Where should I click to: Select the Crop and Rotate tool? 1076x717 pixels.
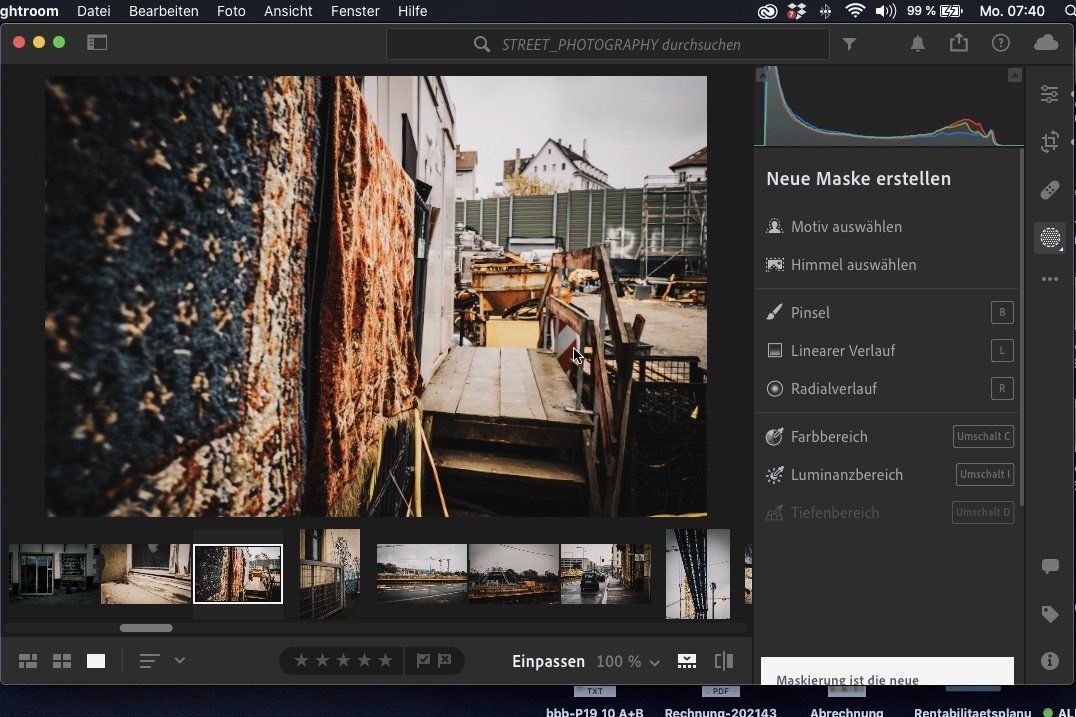tap(1049, 142)
